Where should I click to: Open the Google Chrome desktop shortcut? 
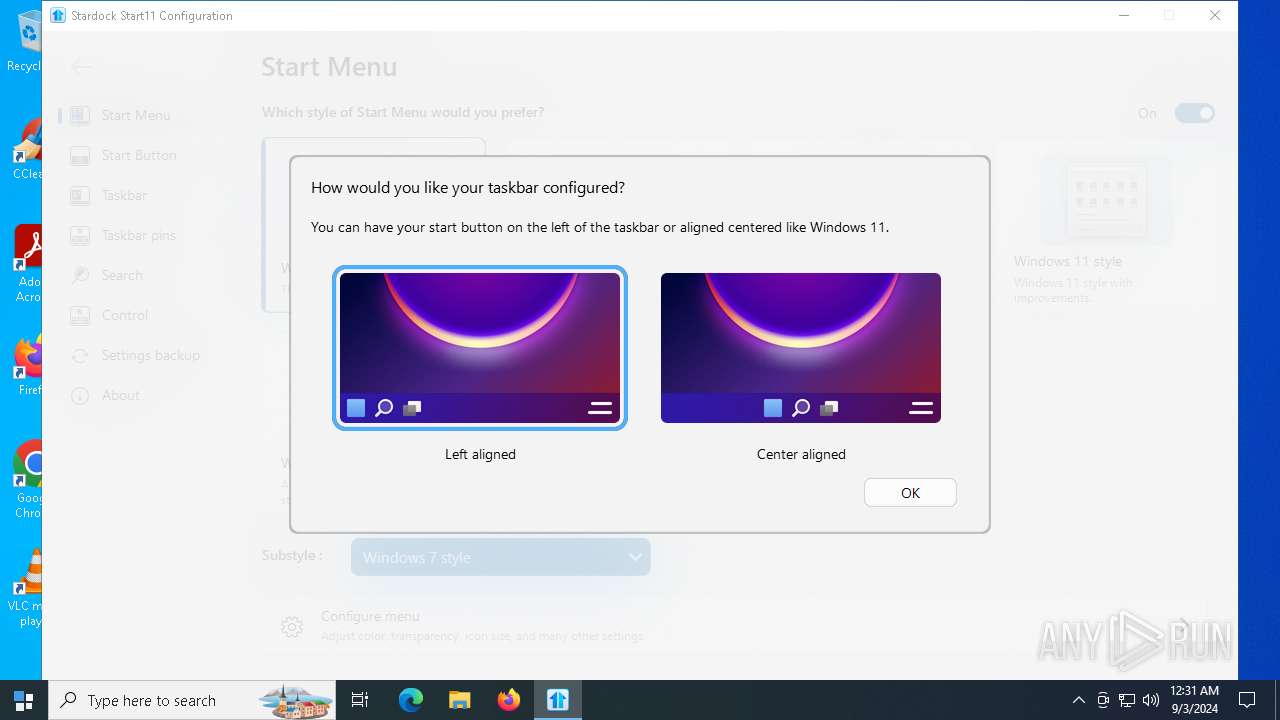pos(26,480)
